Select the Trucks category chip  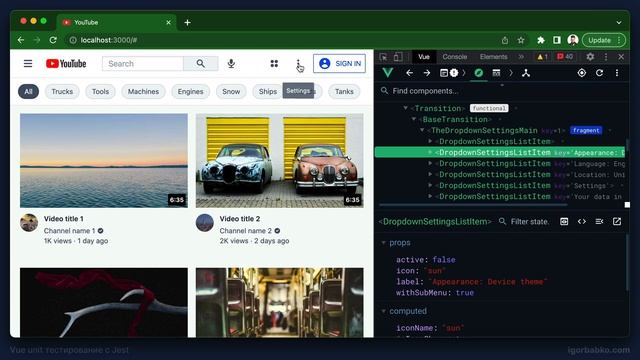coord(62,91)
